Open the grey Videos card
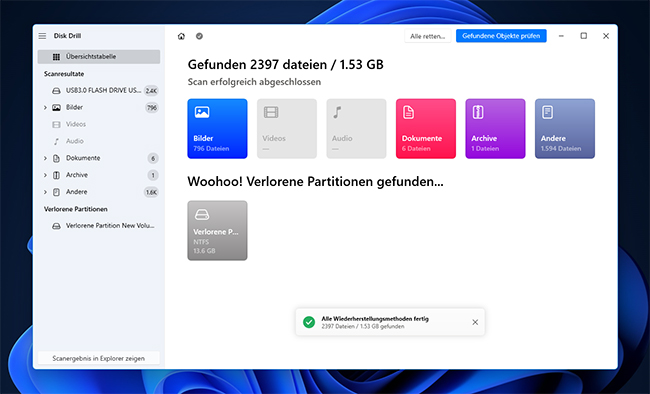This screenshot has width=650, height=394. coord(287,129)
